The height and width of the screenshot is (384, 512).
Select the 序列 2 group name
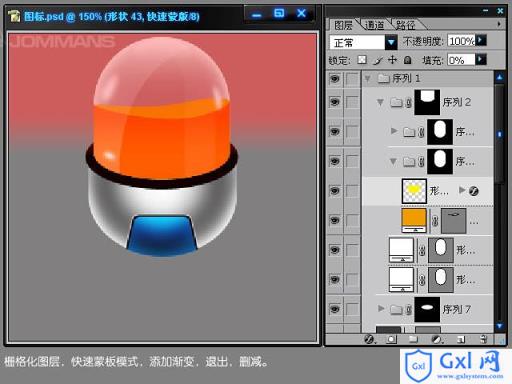(x=457, y=102)
